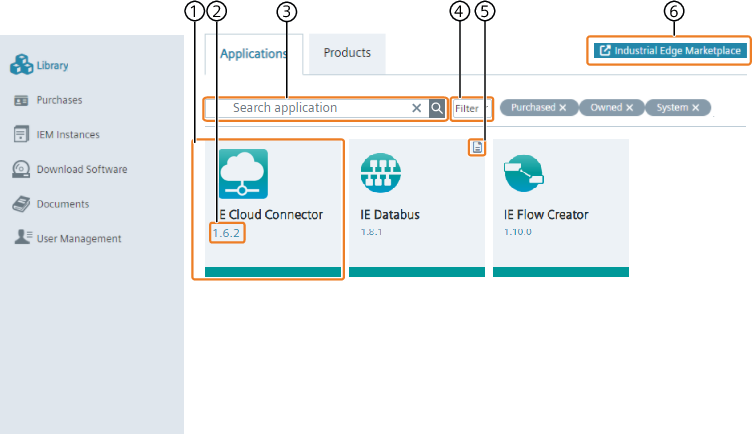Image resolution: width=753 pixels, height=434 pixels.
Task: Click the Library cubes icon
Action: pyautogui.click(x=22, y=66)
